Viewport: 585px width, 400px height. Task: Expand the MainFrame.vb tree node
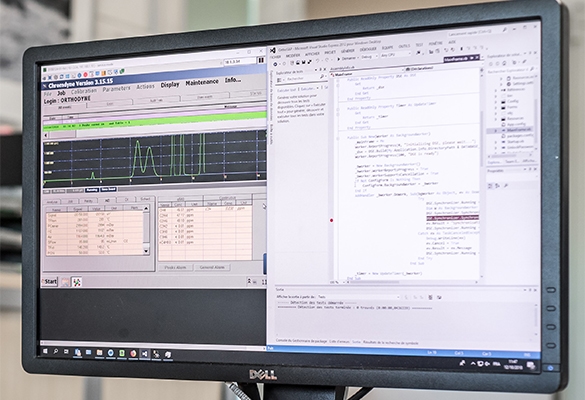click(496, 131)
